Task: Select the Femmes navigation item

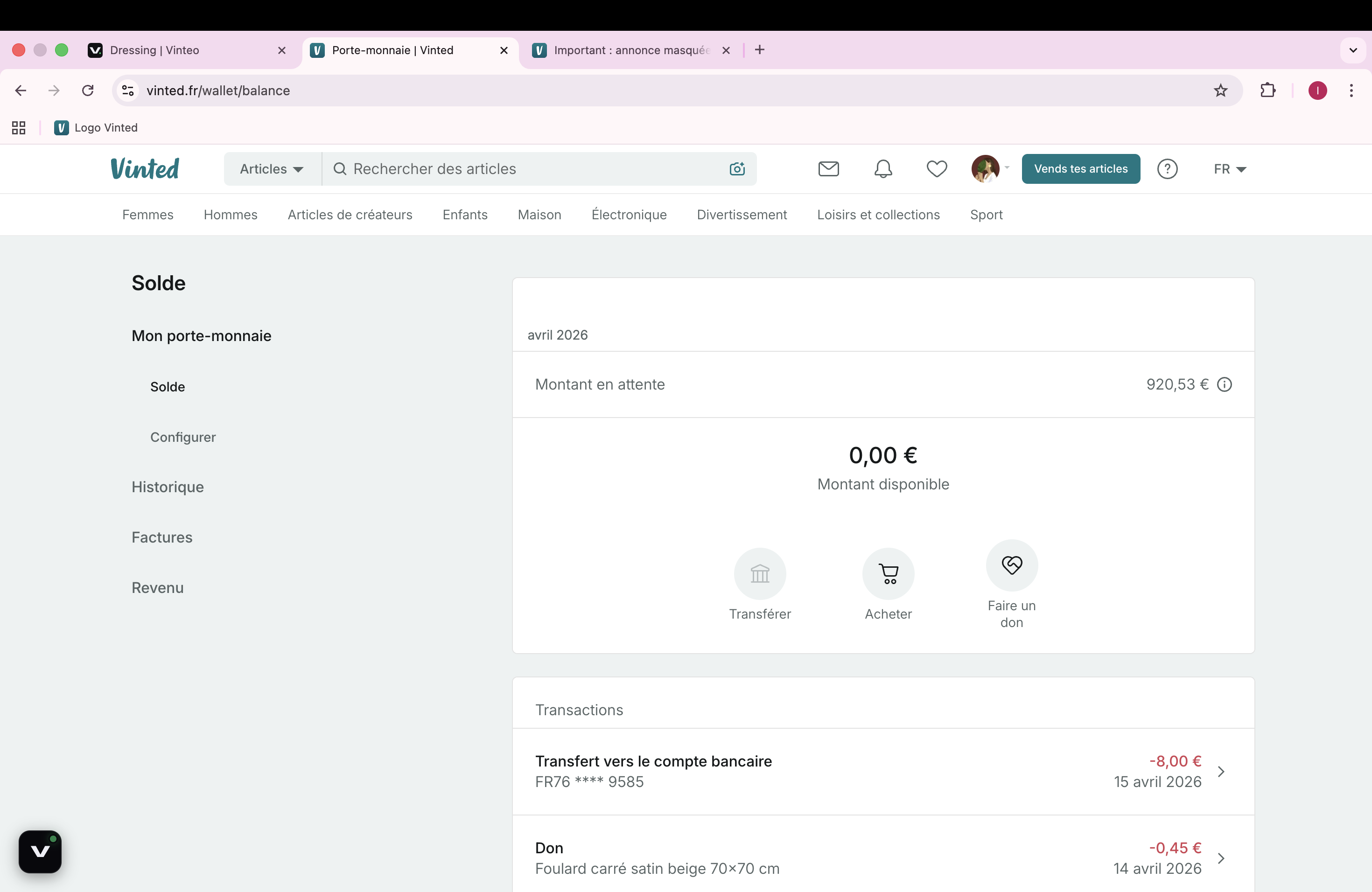Action: coord(147,214)
